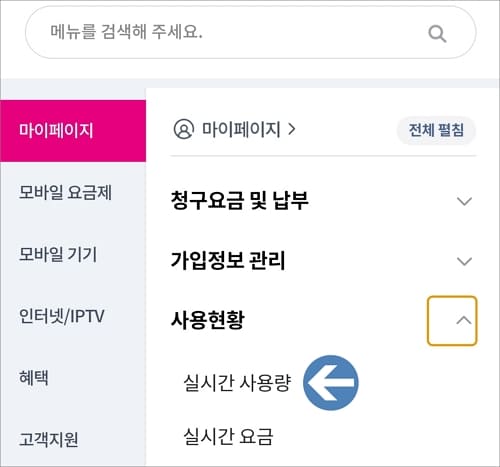
Task: Select the 마이페이지 sidebar tab
Action: coord(73,131)
